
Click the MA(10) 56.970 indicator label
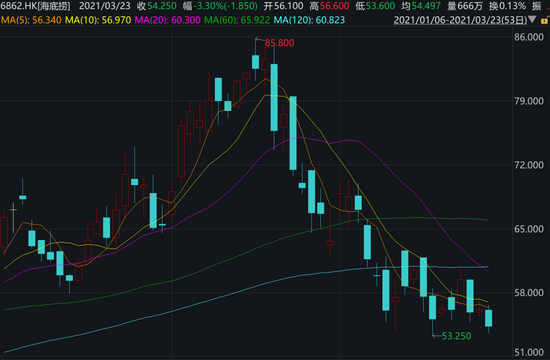pyautogui.click(x=98, y=20)
